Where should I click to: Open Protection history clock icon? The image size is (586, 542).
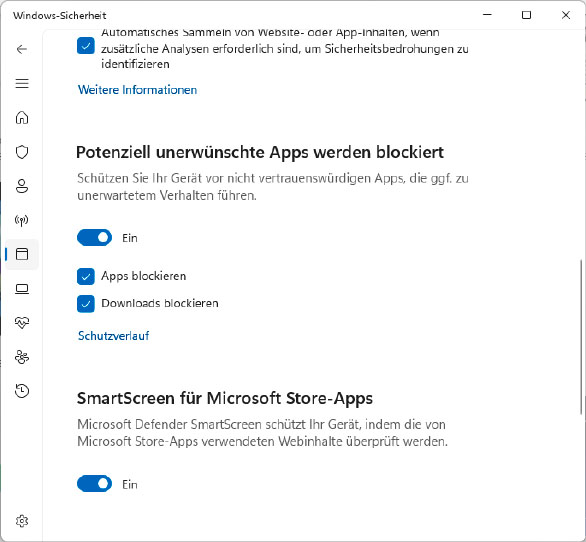pos(22,391)
